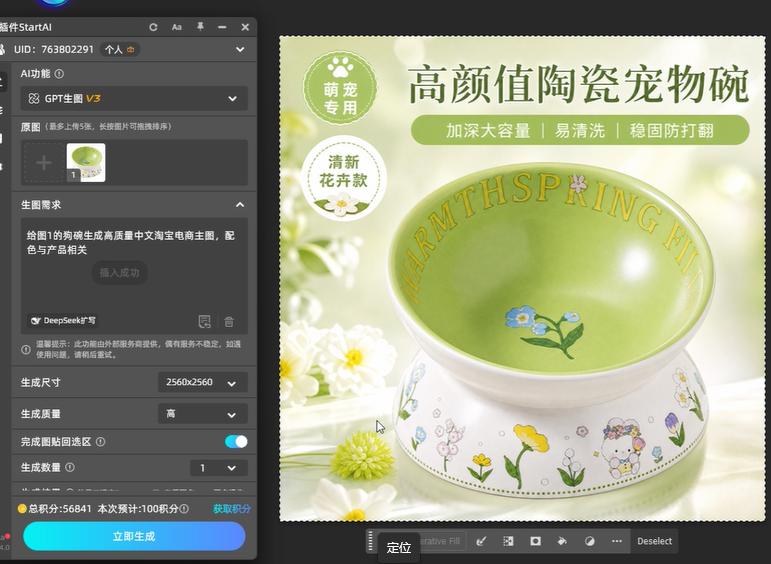Open the three-dots more options in taskbar

click(617, 541)
